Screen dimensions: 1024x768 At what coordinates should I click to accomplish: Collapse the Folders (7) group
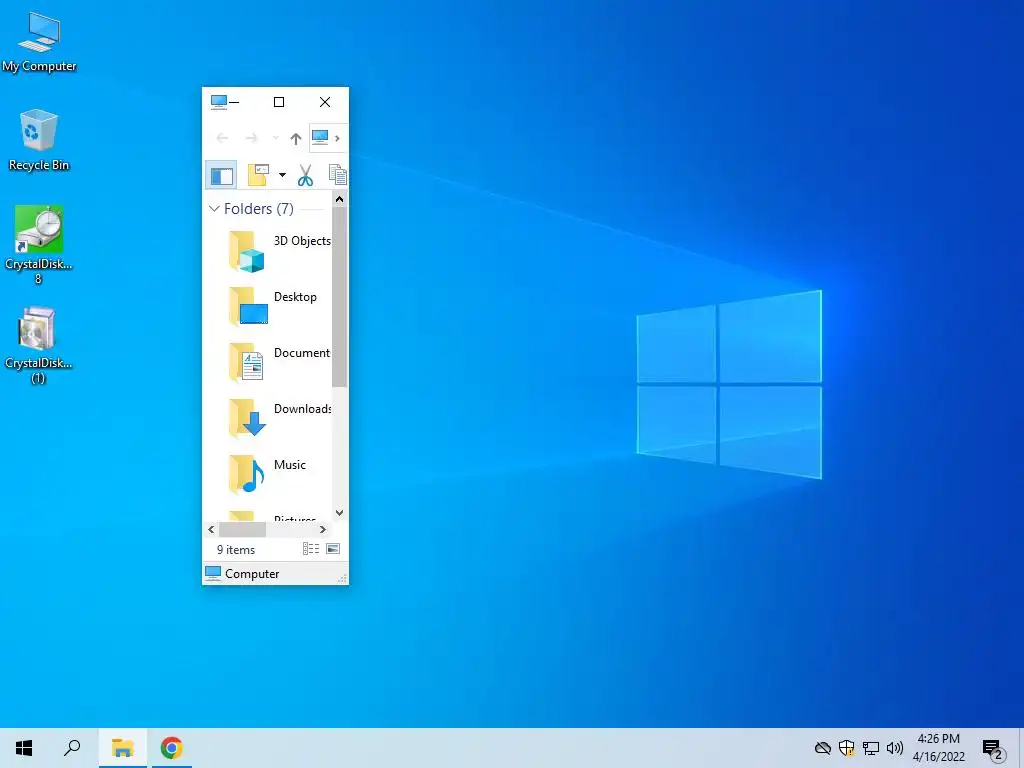[x=214, y=208]
